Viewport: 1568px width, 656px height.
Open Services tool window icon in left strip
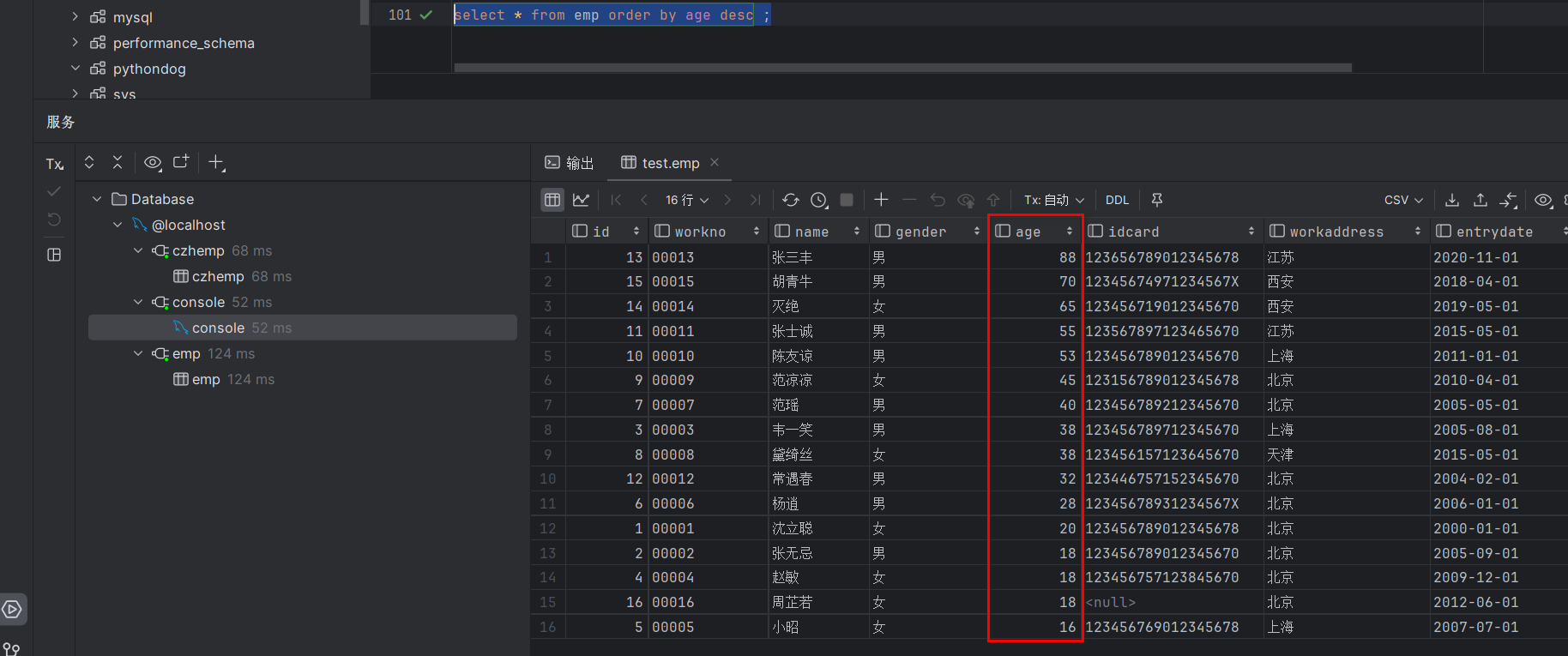coord(12,610)
